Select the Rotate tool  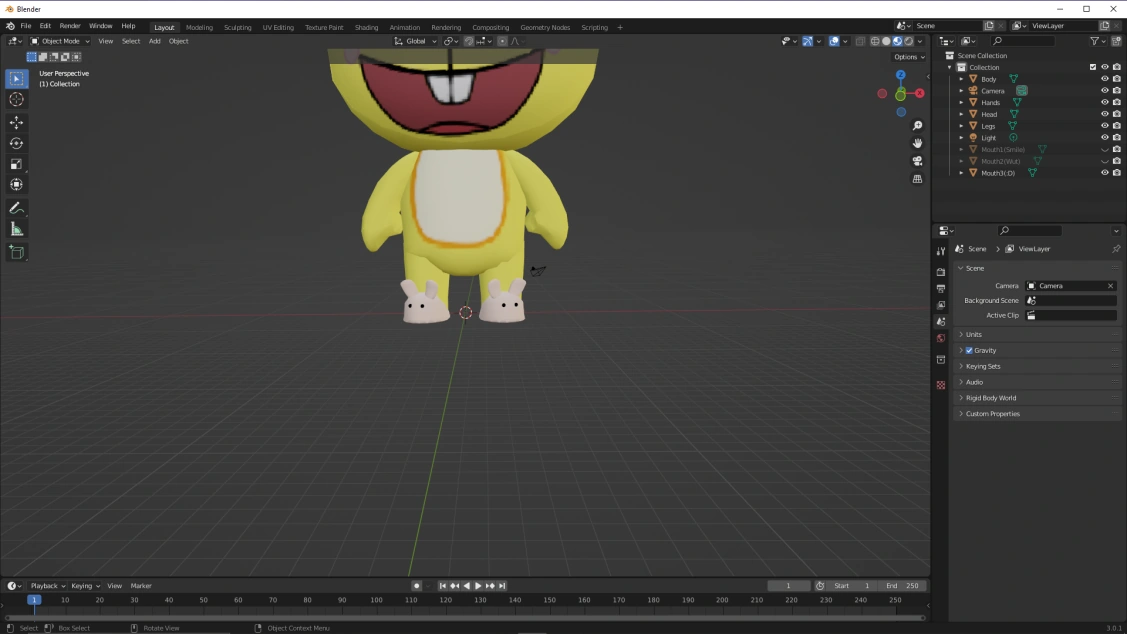click(x=16, y=143)
